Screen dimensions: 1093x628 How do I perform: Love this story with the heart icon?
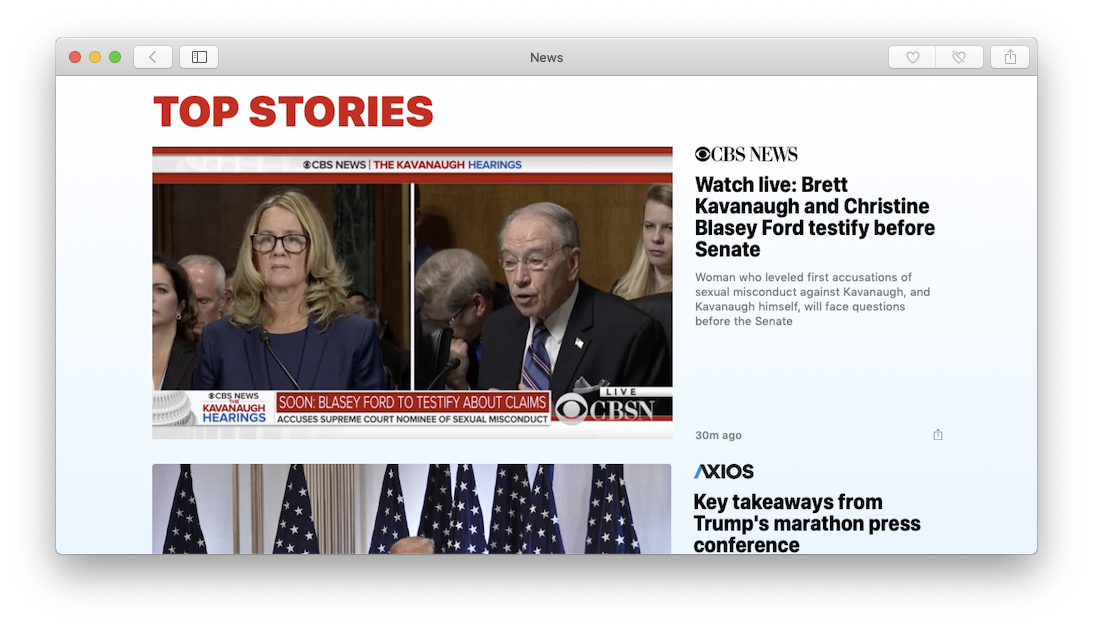tap(912, 57)
